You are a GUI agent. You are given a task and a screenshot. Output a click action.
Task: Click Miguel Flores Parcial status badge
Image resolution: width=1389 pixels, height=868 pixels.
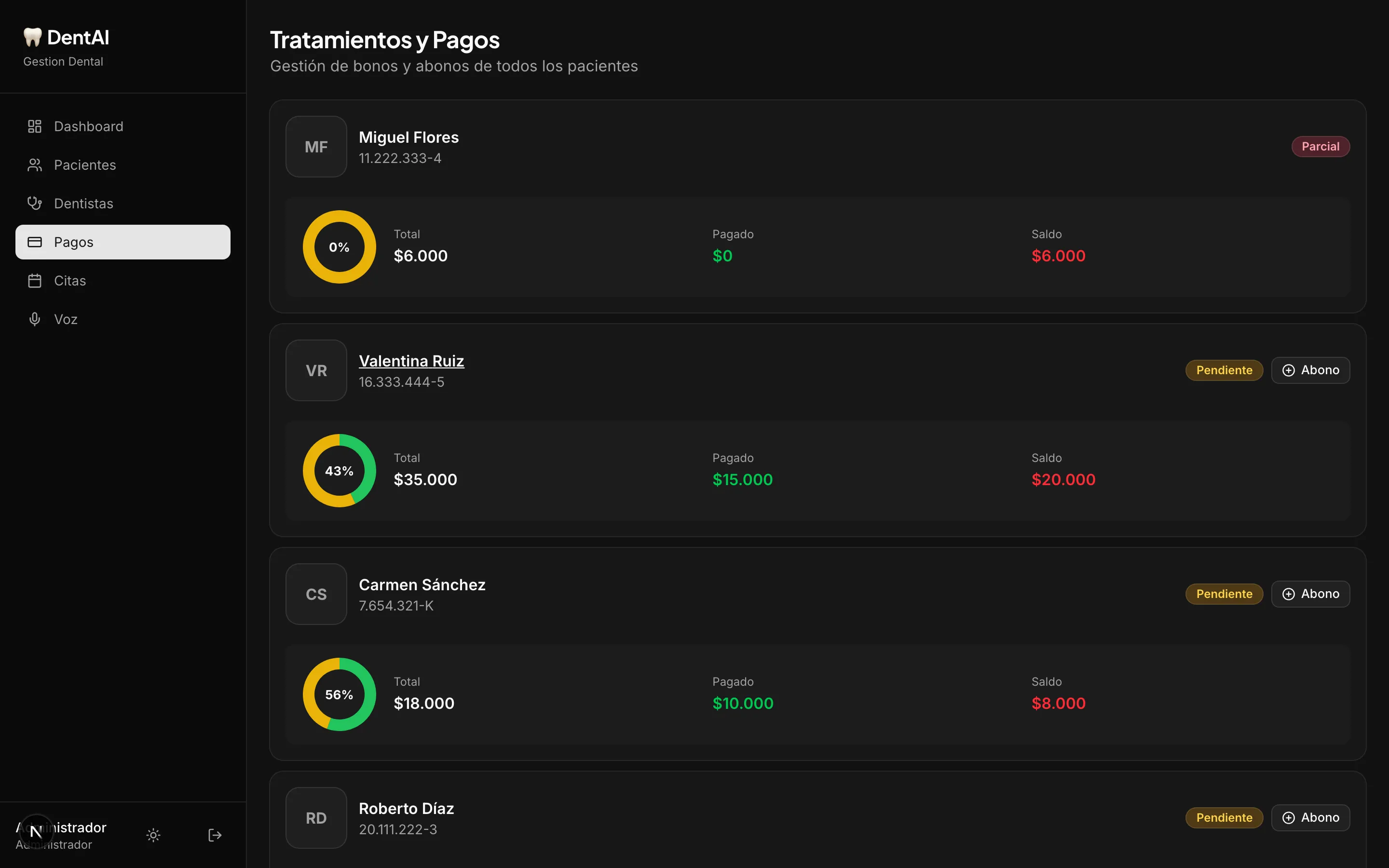click(1320, 147)
